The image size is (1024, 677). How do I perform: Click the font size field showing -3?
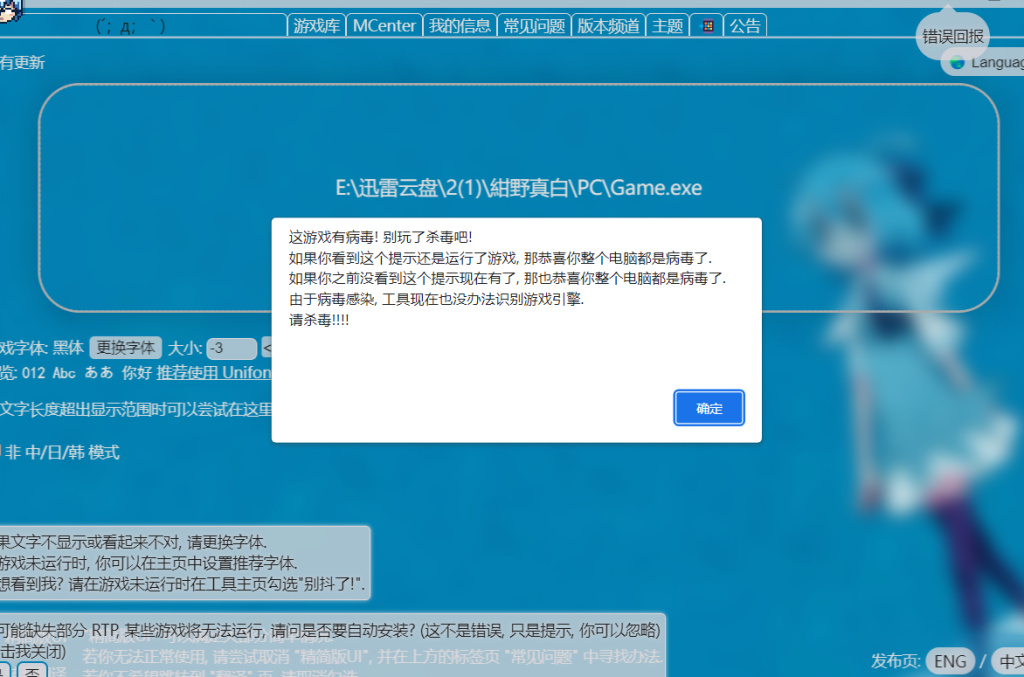[232, 348]
